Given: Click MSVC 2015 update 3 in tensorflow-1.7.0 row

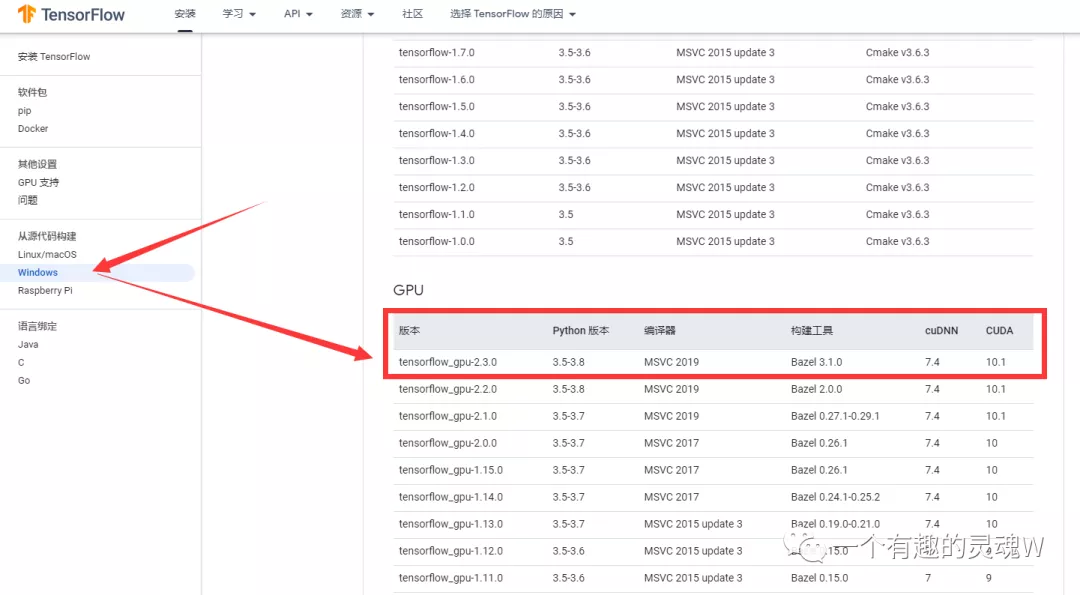Looking at the screenshot, I should coord(725,52).
